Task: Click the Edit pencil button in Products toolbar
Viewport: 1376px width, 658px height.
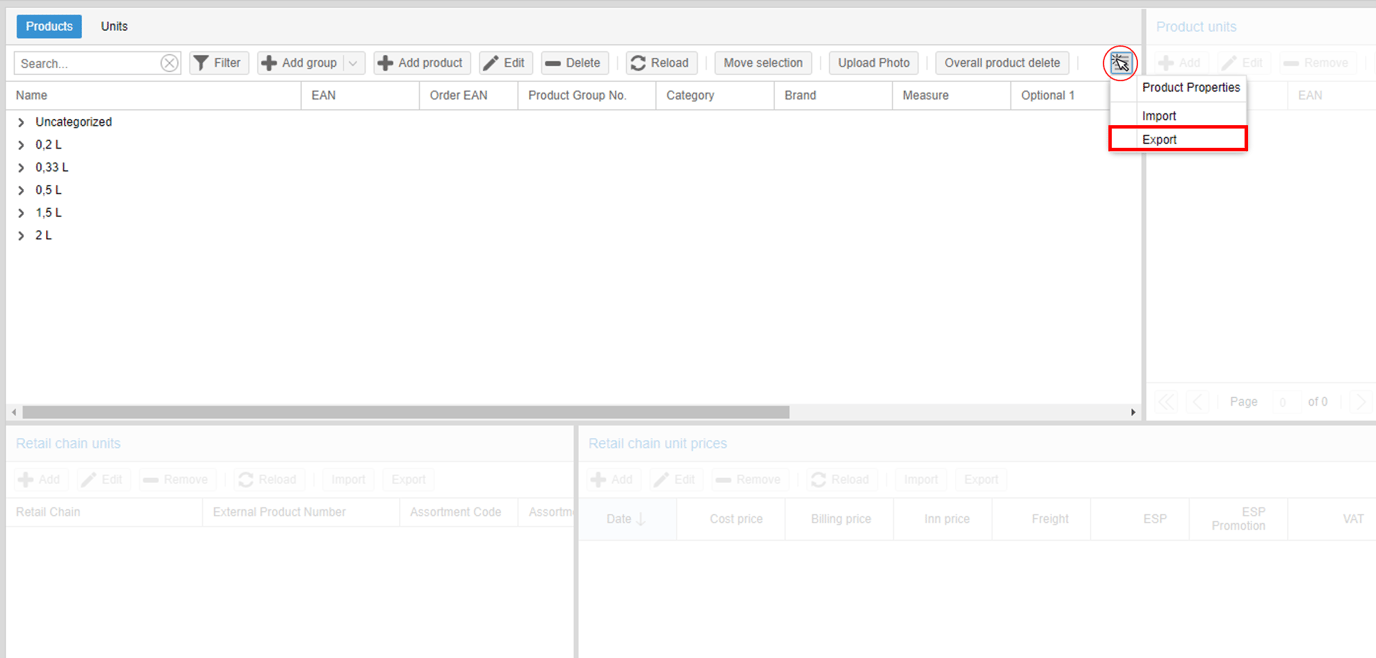Action: point(506,63)
